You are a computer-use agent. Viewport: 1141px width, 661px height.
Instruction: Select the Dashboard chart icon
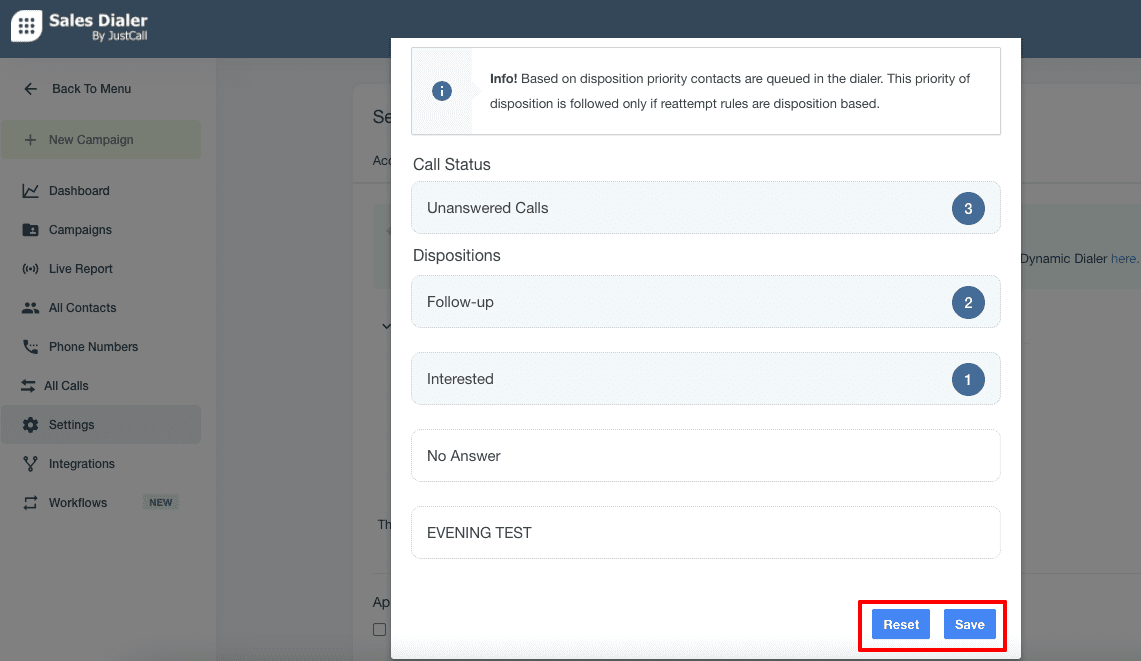point(30,190)
